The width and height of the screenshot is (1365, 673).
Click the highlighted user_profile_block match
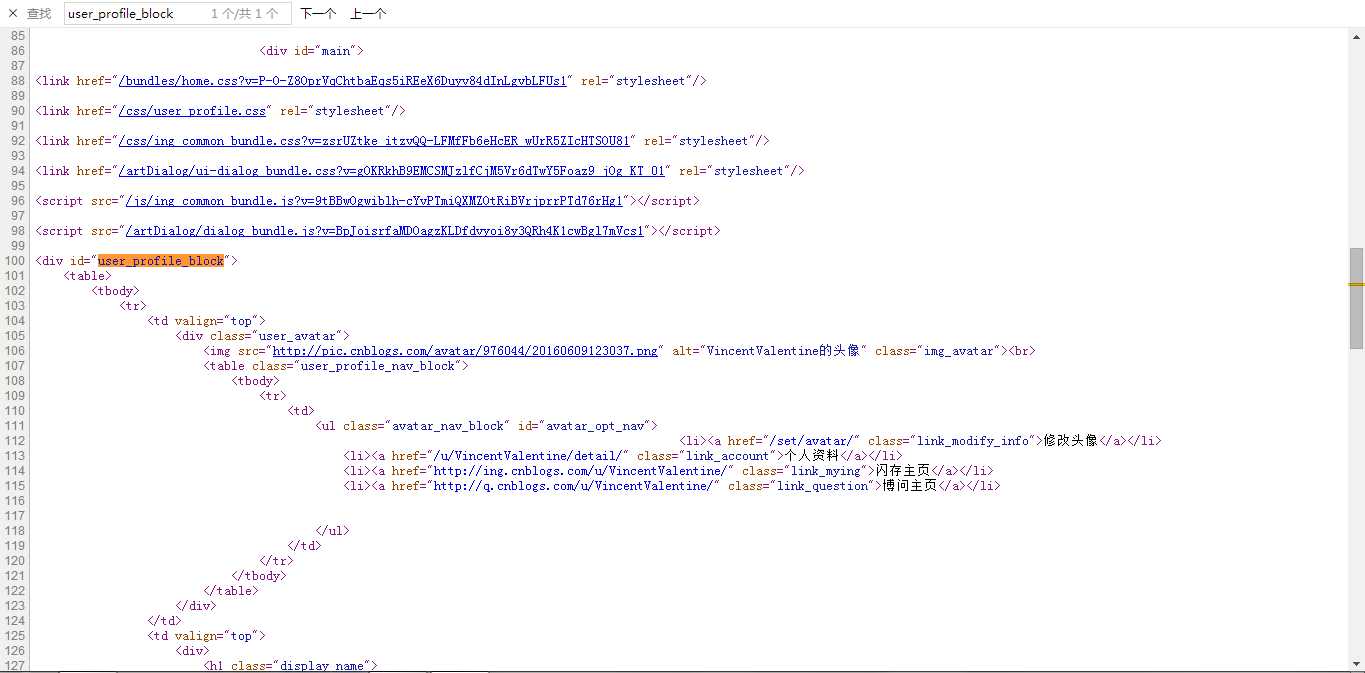(161, 261)
